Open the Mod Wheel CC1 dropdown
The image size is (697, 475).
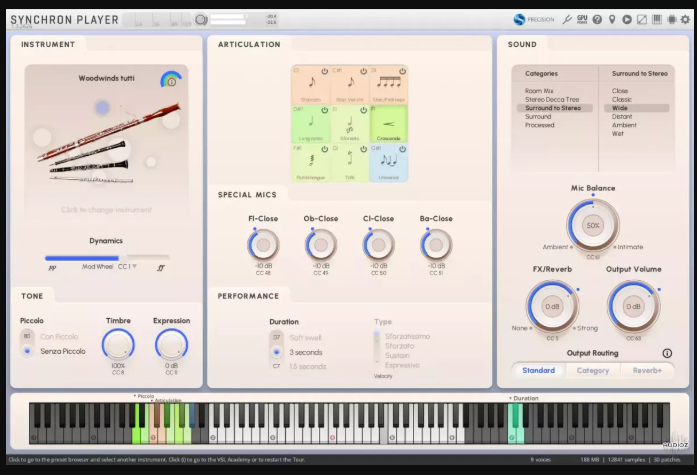pos(128,267)
